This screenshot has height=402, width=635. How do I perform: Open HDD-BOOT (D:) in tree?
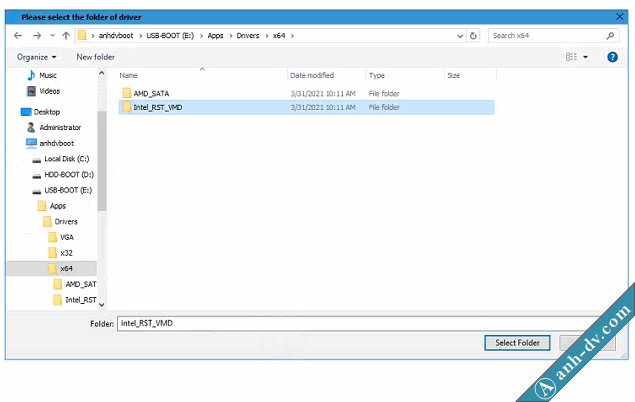coord(69,174)
